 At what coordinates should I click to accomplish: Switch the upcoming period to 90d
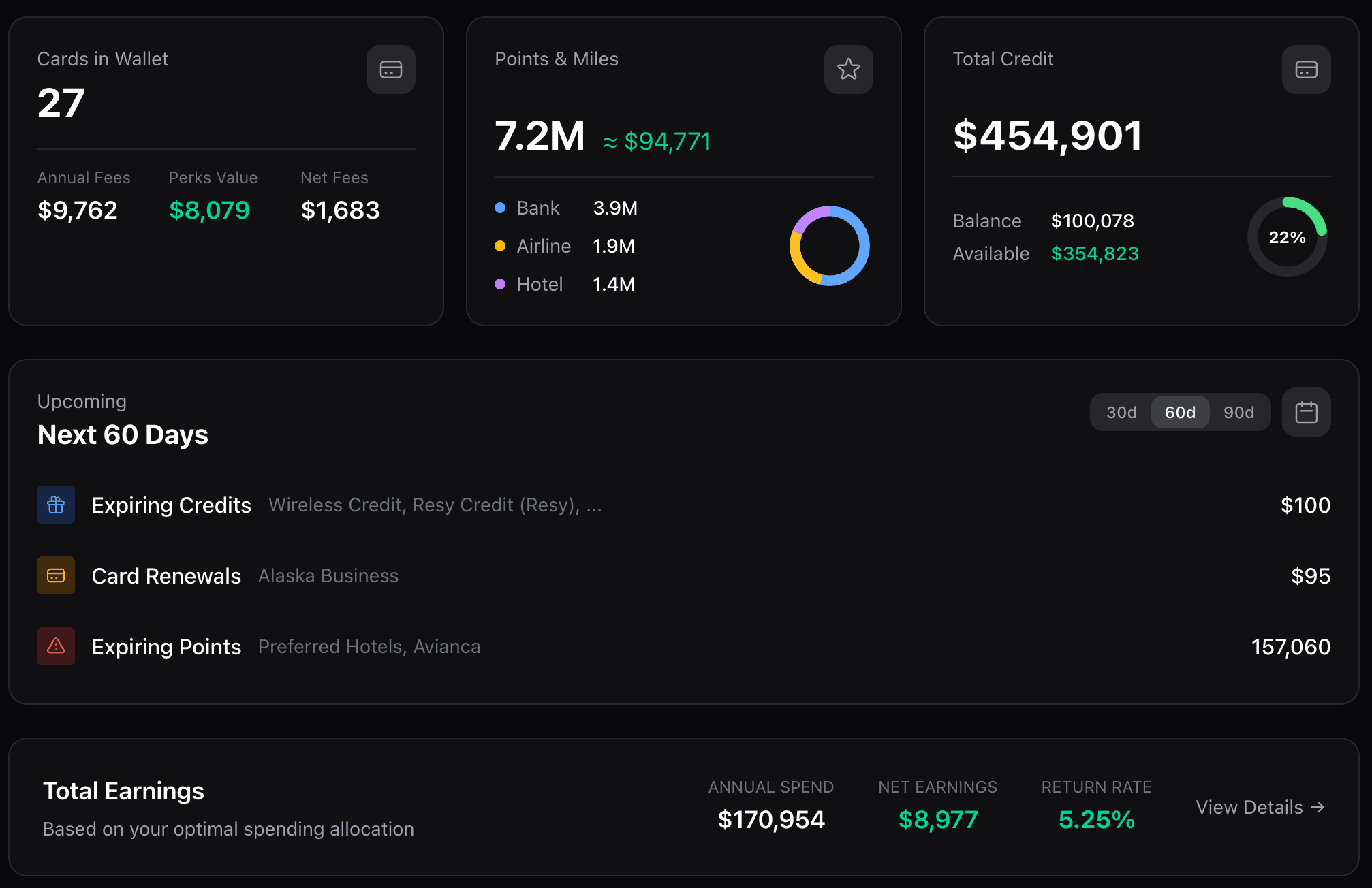pyautogui.click(x=1238, y=412)
